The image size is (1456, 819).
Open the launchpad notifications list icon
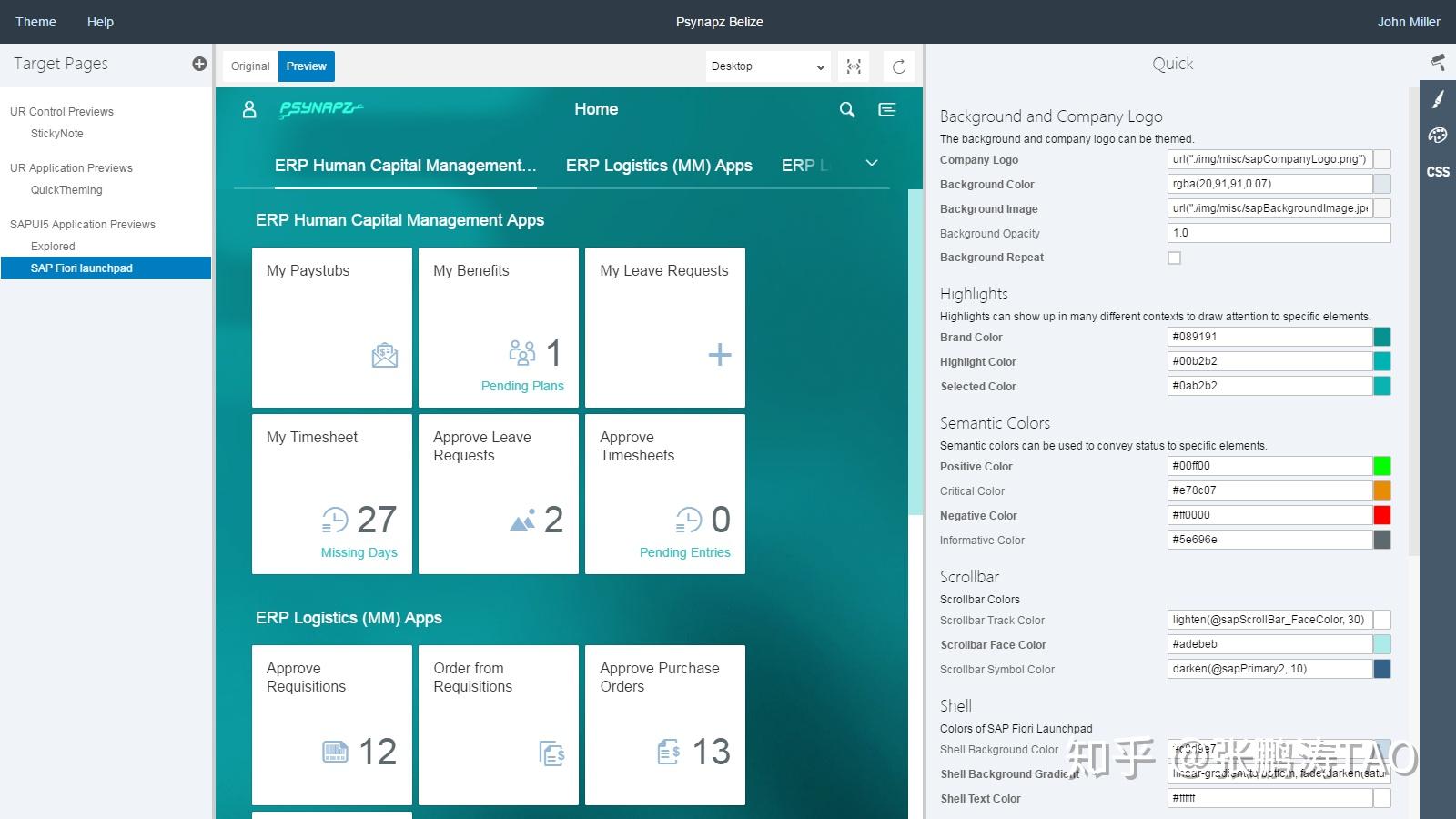point(887,110)
